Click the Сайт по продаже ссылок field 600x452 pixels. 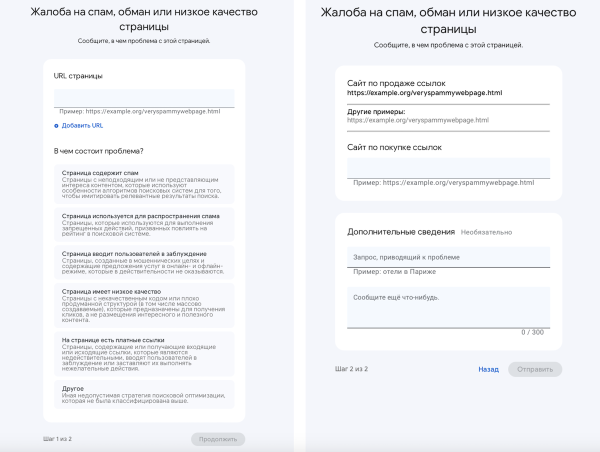[448, 93]
